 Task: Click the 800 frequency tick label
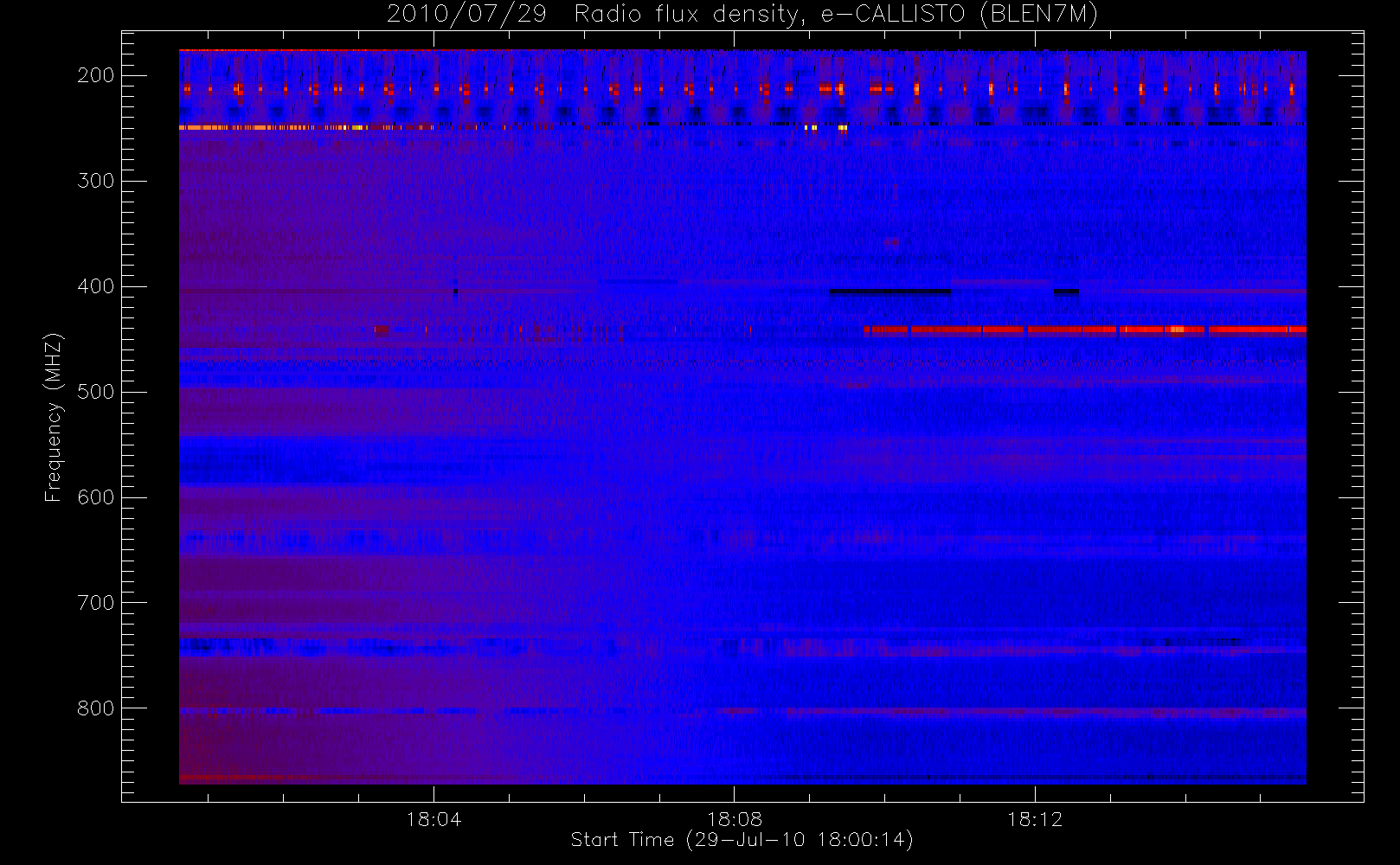[95, 708]
